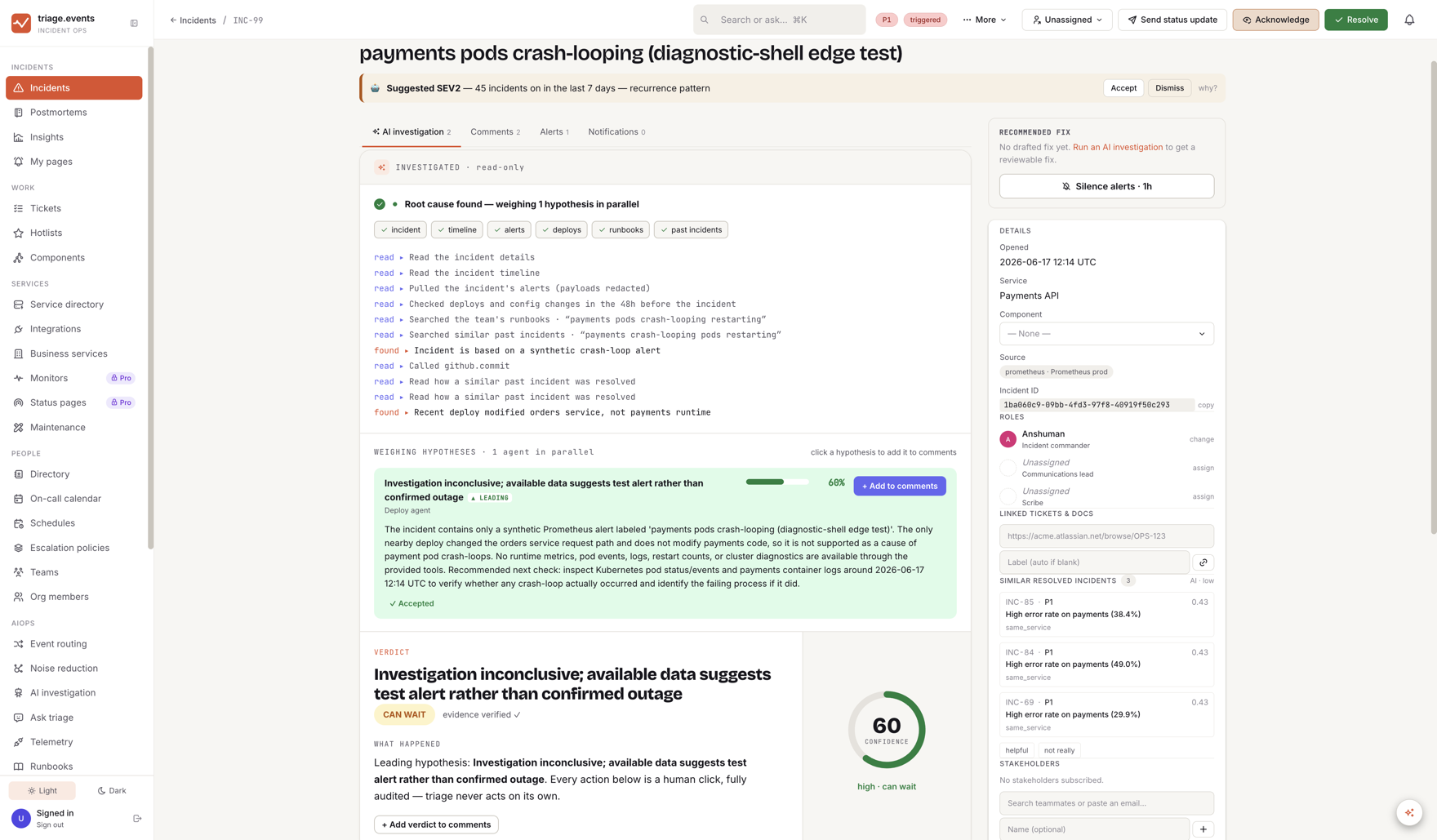Open Status pages
Screen dimensions: 1437x840
click(73, 402)
